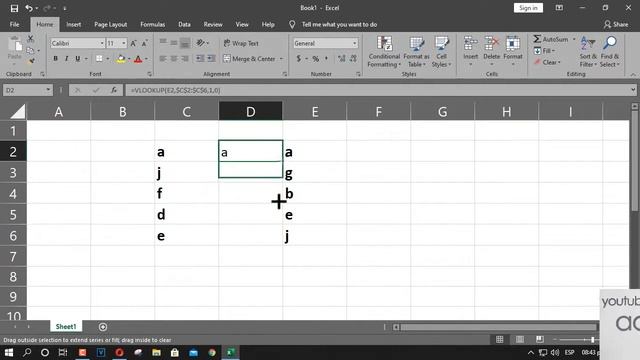Open the Insert Function fx dialog

114,90
